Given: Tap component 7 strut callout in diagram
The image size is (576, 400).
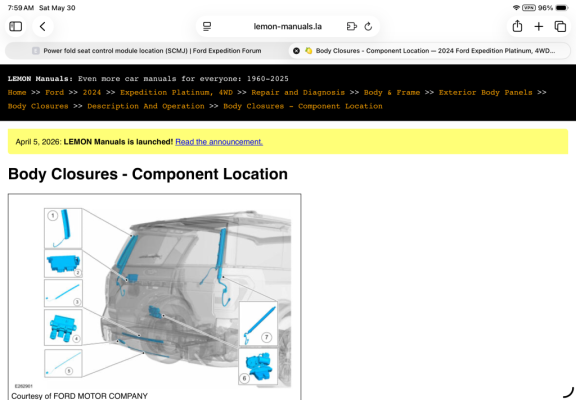Looking at the screenshot, I should (x=259, y=324).
